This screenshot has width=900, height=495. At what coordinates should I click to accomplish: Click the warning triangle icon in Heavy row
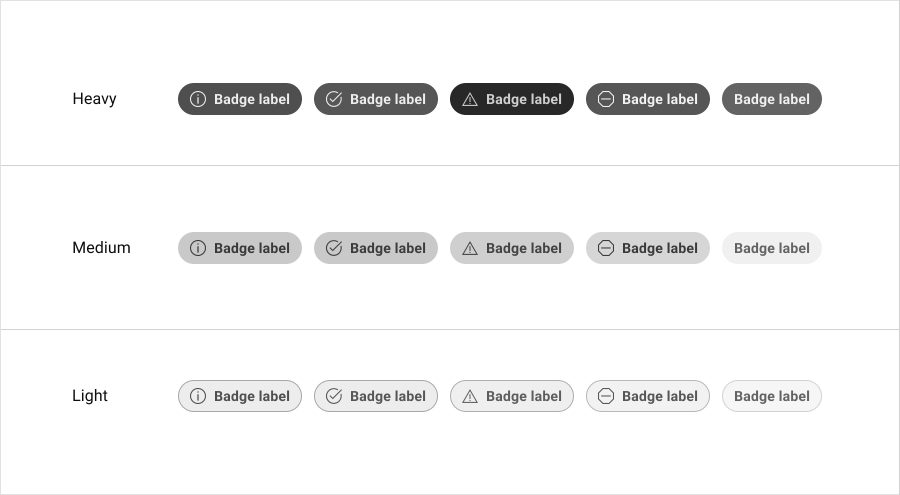click(470, 99)
